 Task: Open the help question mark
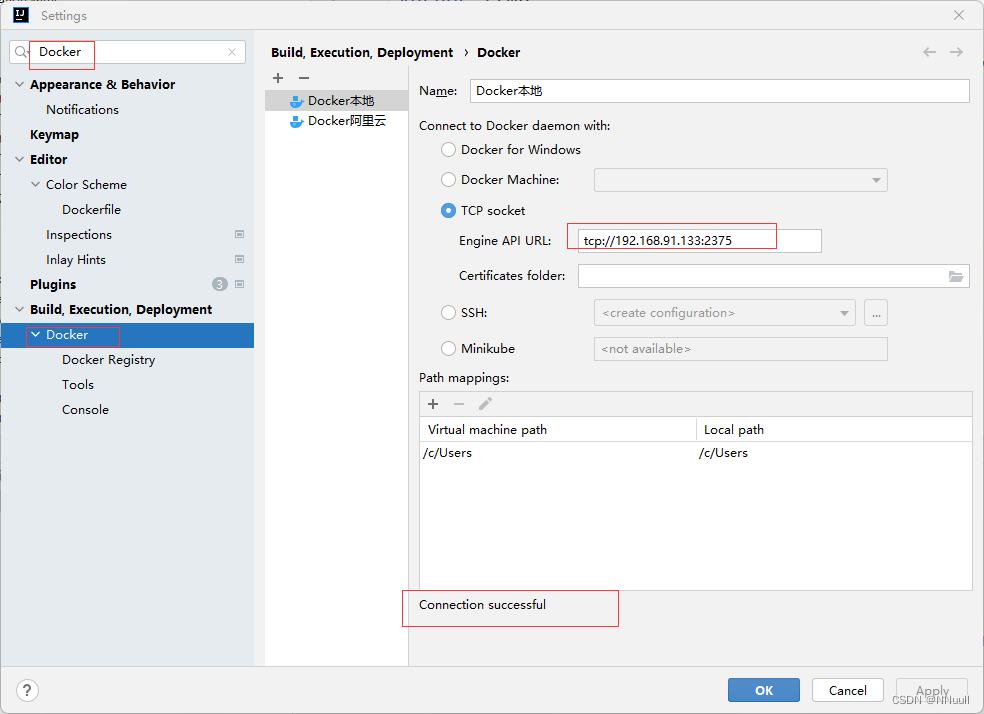[x=27, y=691]
